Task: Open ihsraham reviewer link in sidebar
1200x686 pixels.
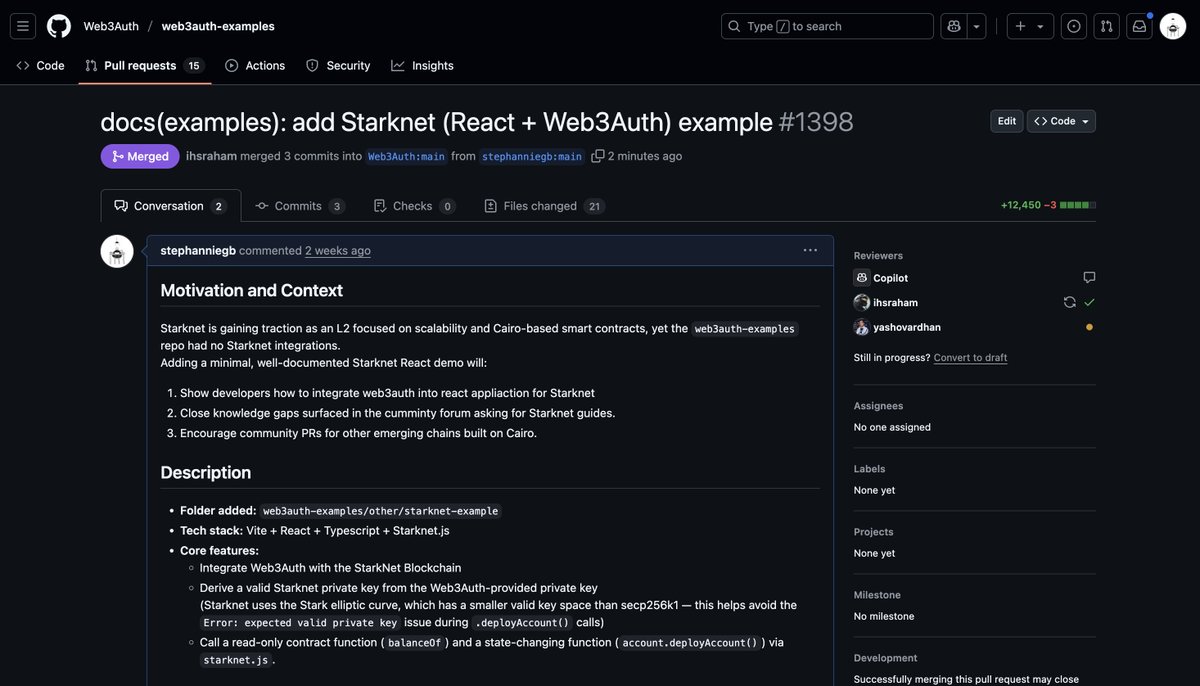Action: click(x=896, y=302)
